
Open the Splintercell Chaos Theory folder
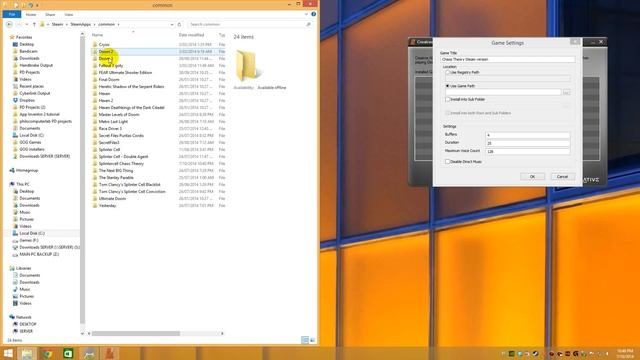click(121, 164)
